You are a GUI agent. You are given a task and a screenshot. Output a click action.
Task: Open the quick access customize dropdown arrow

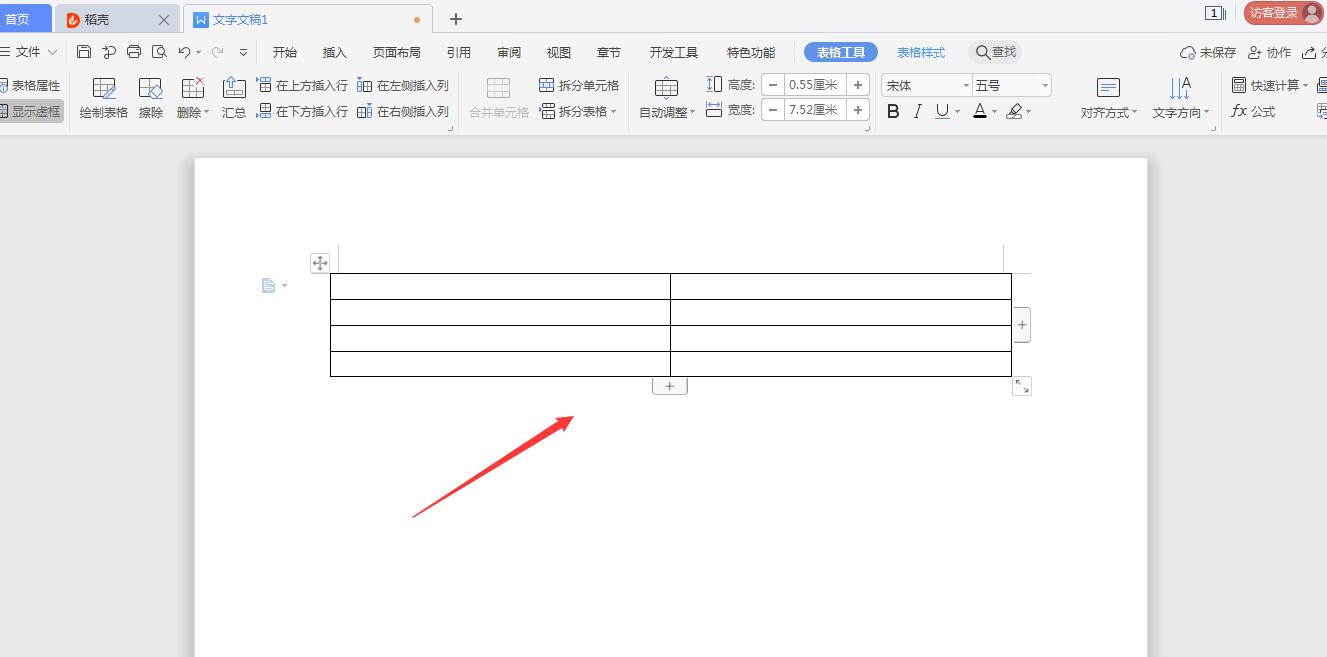(x=243, y=52)
